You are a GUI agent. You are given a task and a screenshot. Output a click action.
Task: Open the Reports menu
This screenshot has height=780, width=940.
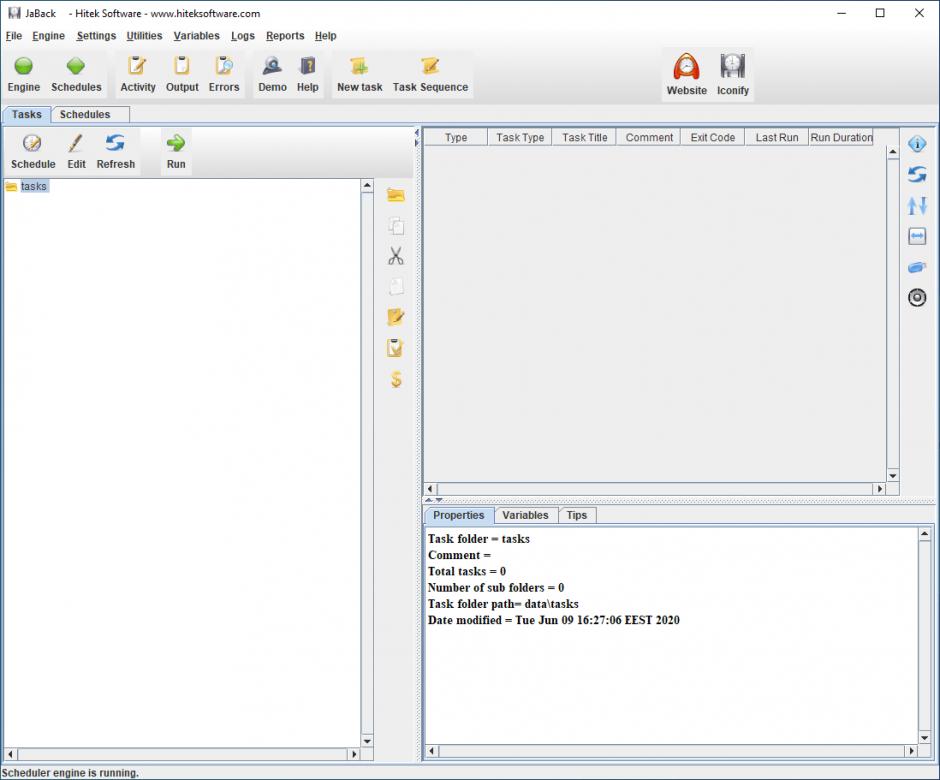[285, 36]
